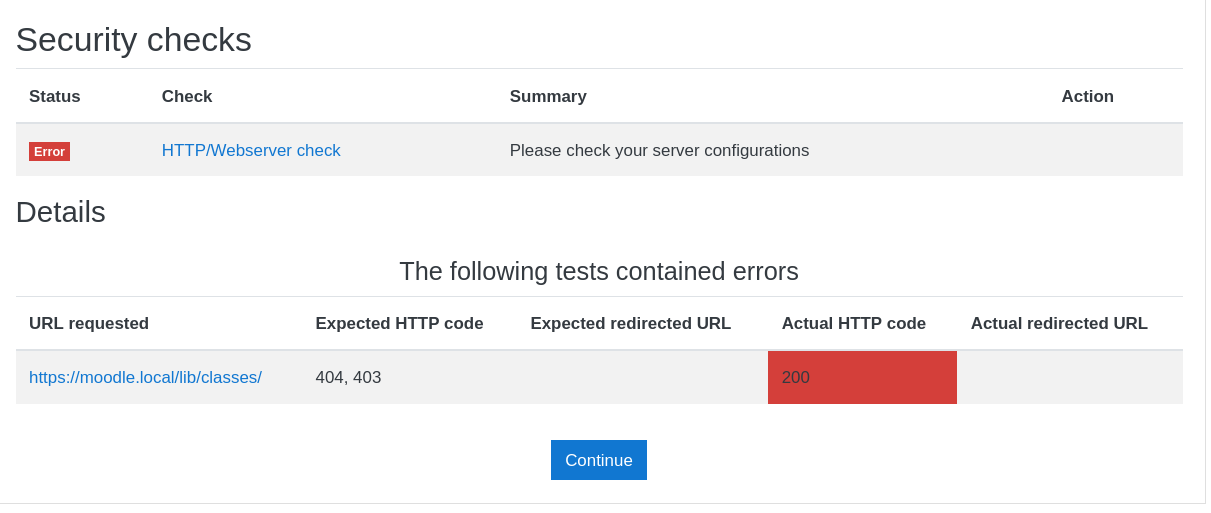
Task: Click the Status column header
Action: point(55,97)
